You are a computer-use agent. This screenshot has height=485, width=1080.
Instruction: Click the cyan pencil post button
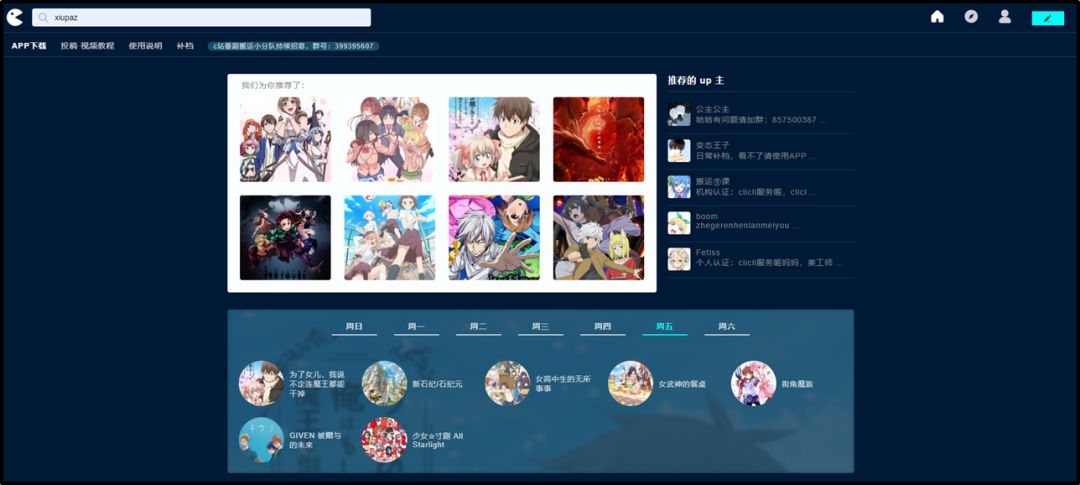tap(1048, 19)
